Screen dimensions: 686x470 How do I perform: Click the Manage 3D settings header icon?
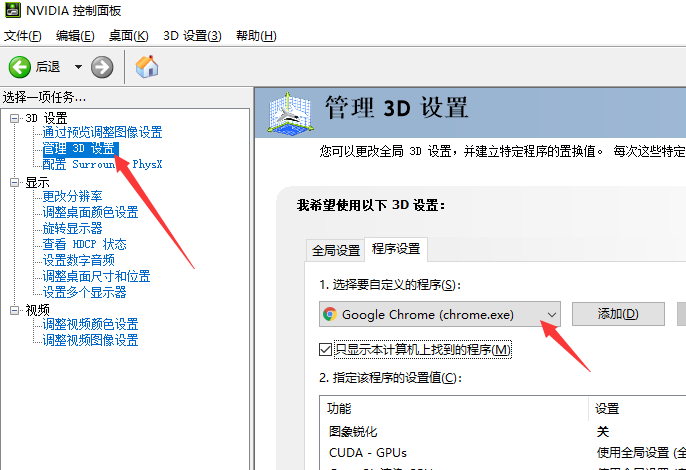click(290, 113)
